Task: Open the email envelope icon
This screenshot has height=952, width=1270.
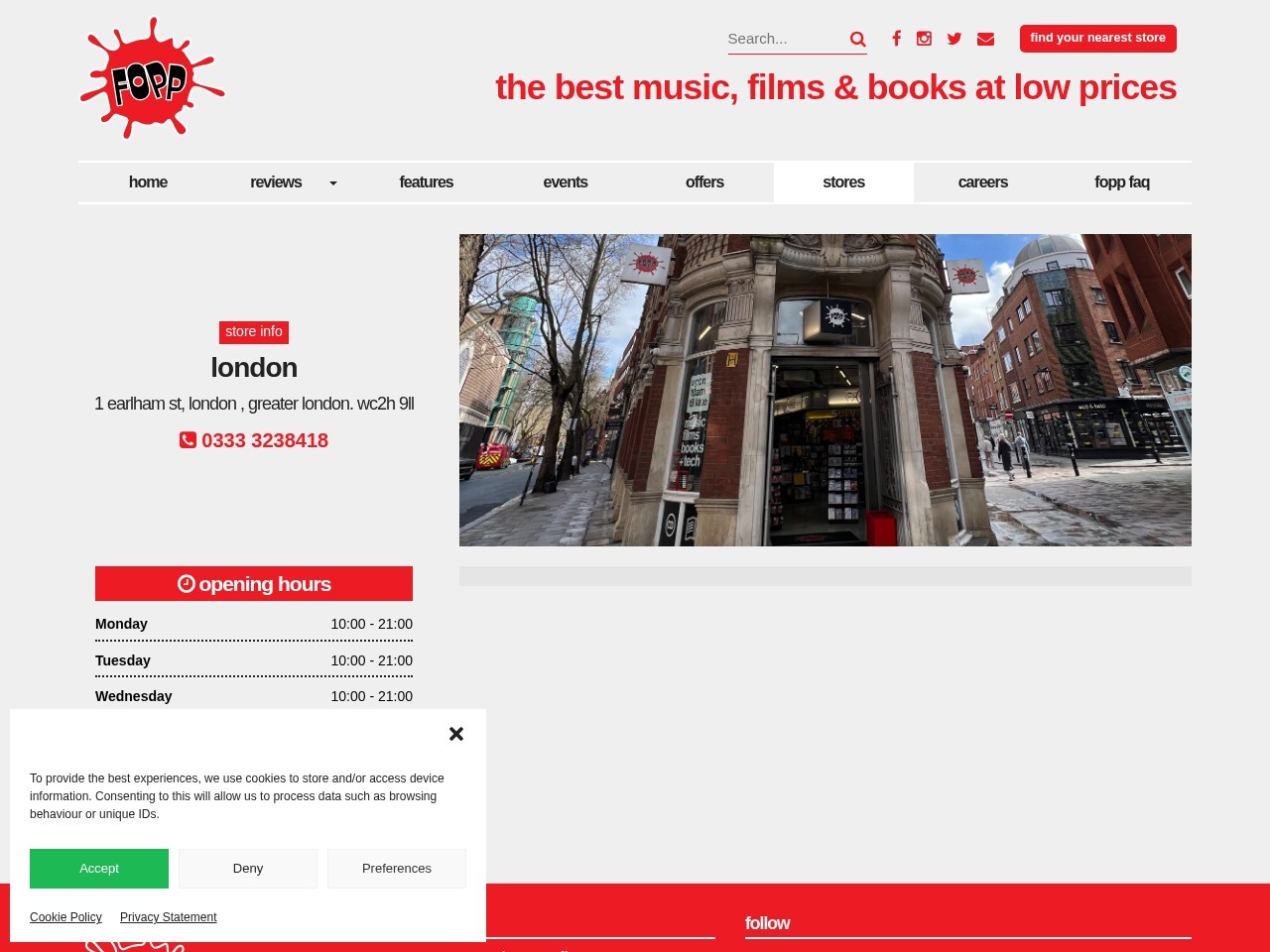Action: point(985,39)
